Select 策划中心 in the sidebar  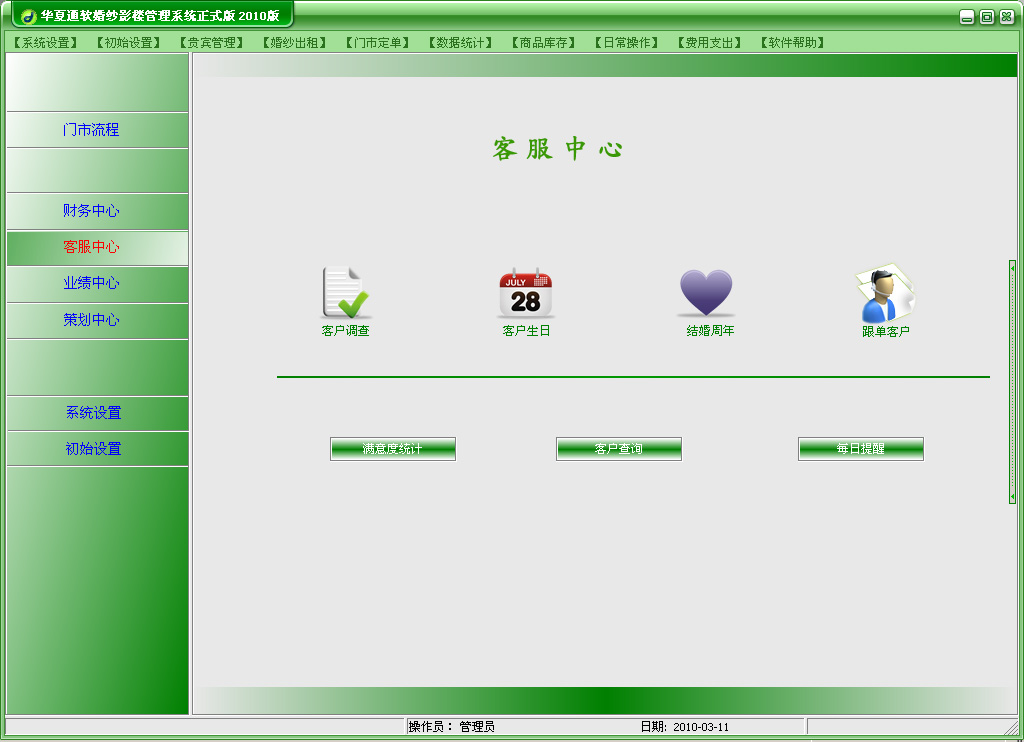97,320
